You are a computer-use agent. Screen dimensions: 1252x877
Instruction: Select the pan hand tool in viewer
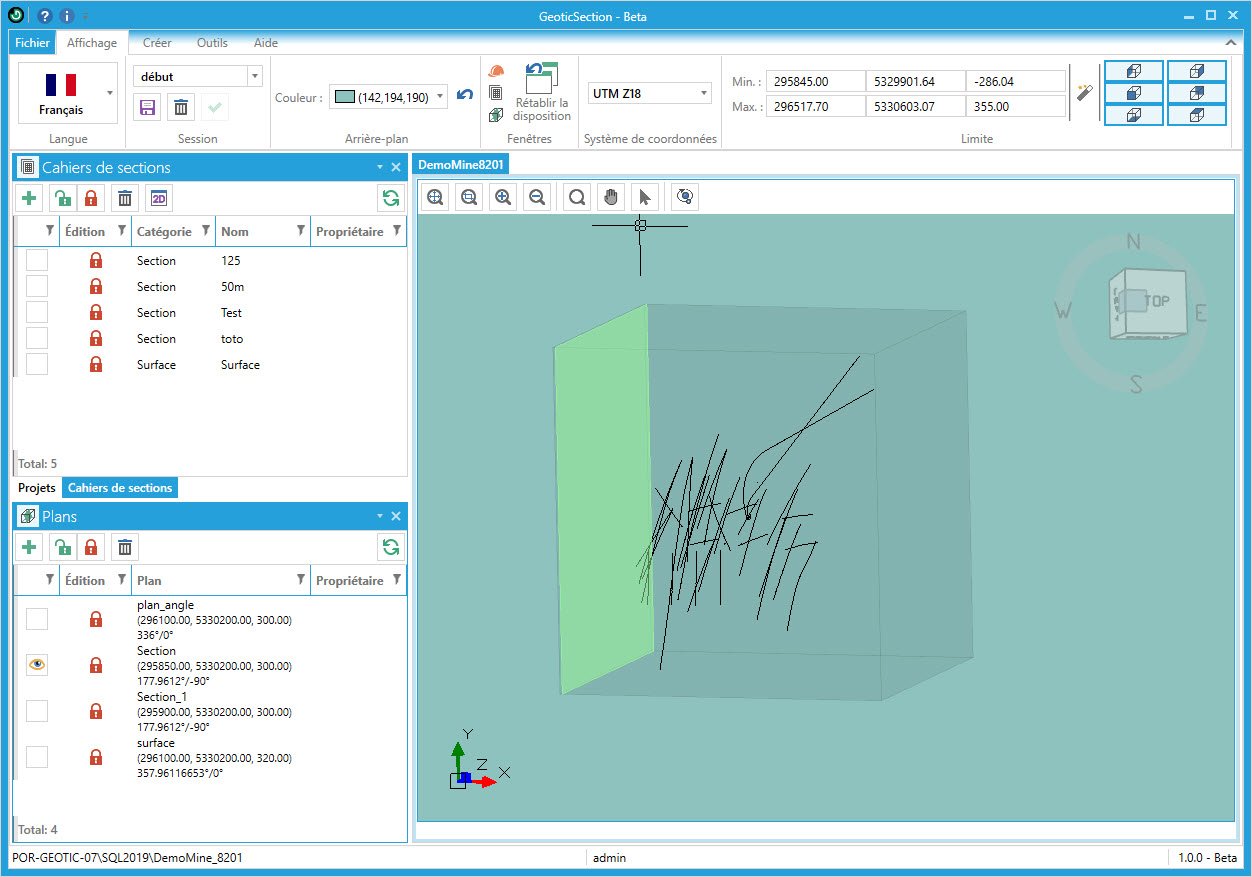click(611, 197)
